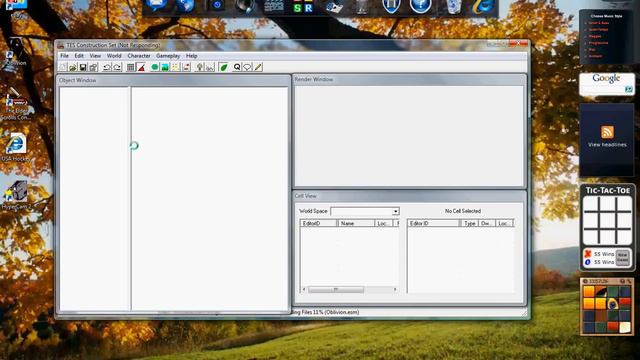Click the red and white toolbar icon
This screenshot has height=360, width=640.
tap(186, 67)
